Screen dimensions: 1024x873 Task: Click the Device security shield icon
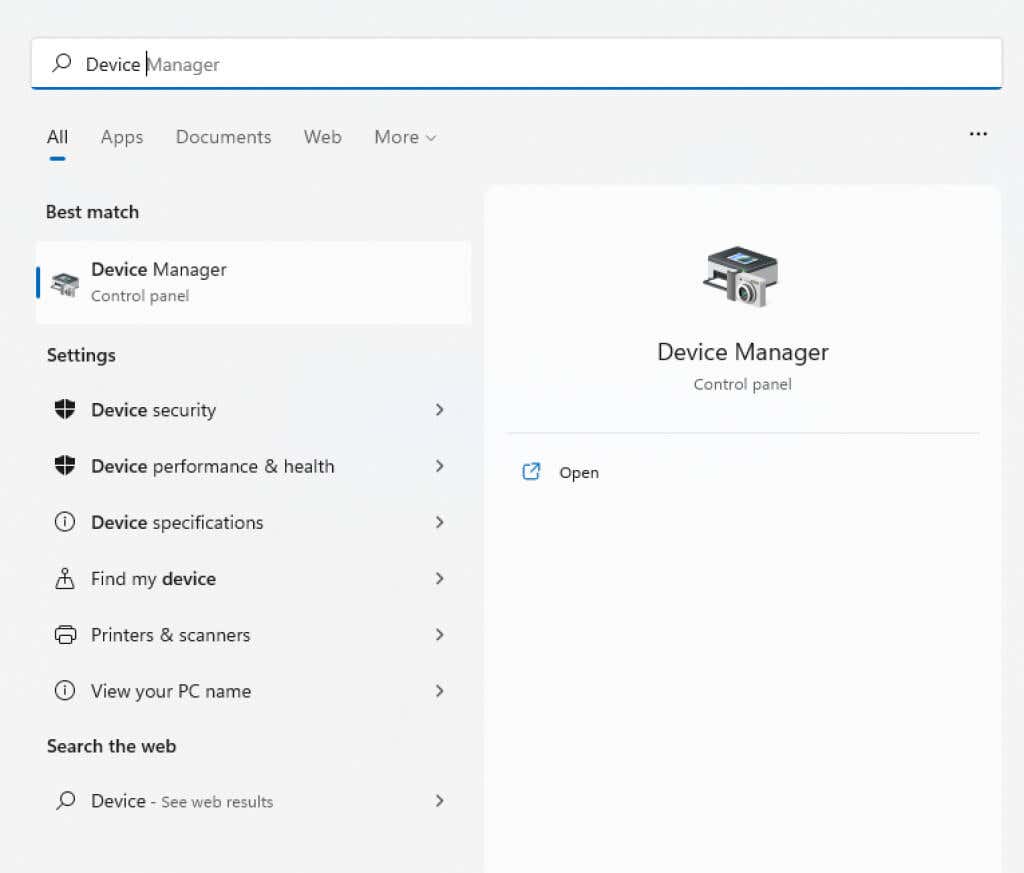(x=65, y=409)
